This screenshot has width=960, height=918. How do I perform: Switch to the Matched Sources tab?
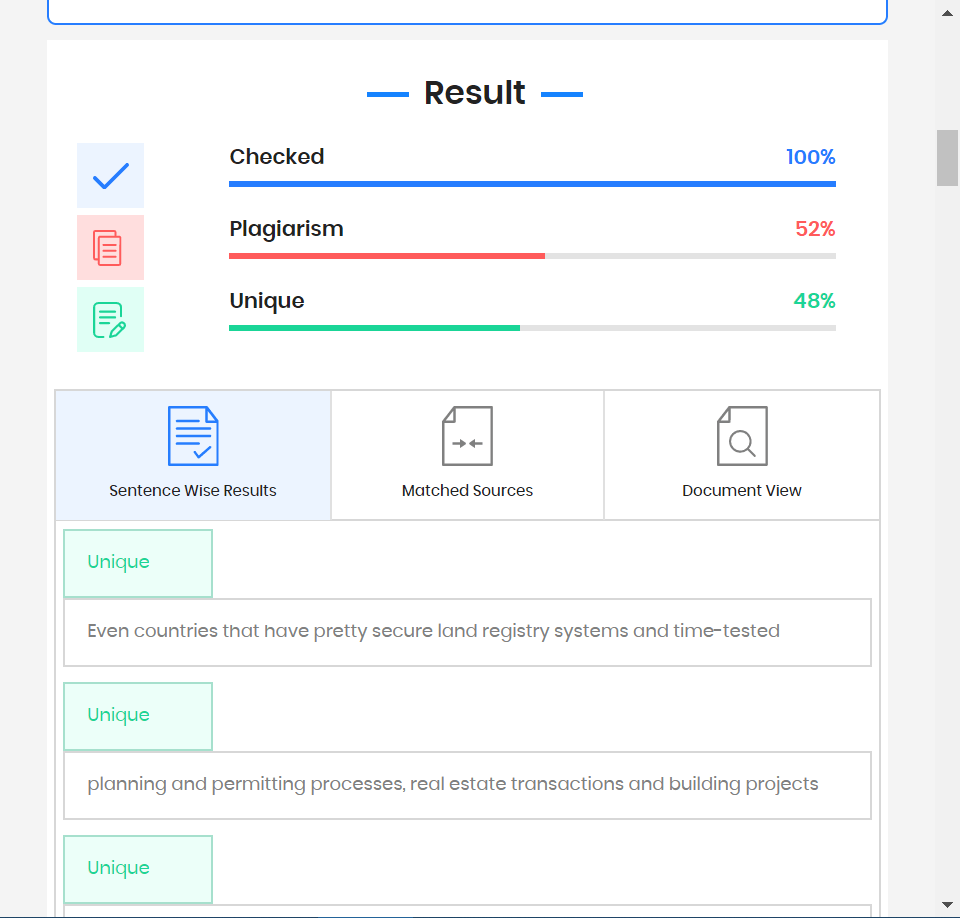pos(466,455)
